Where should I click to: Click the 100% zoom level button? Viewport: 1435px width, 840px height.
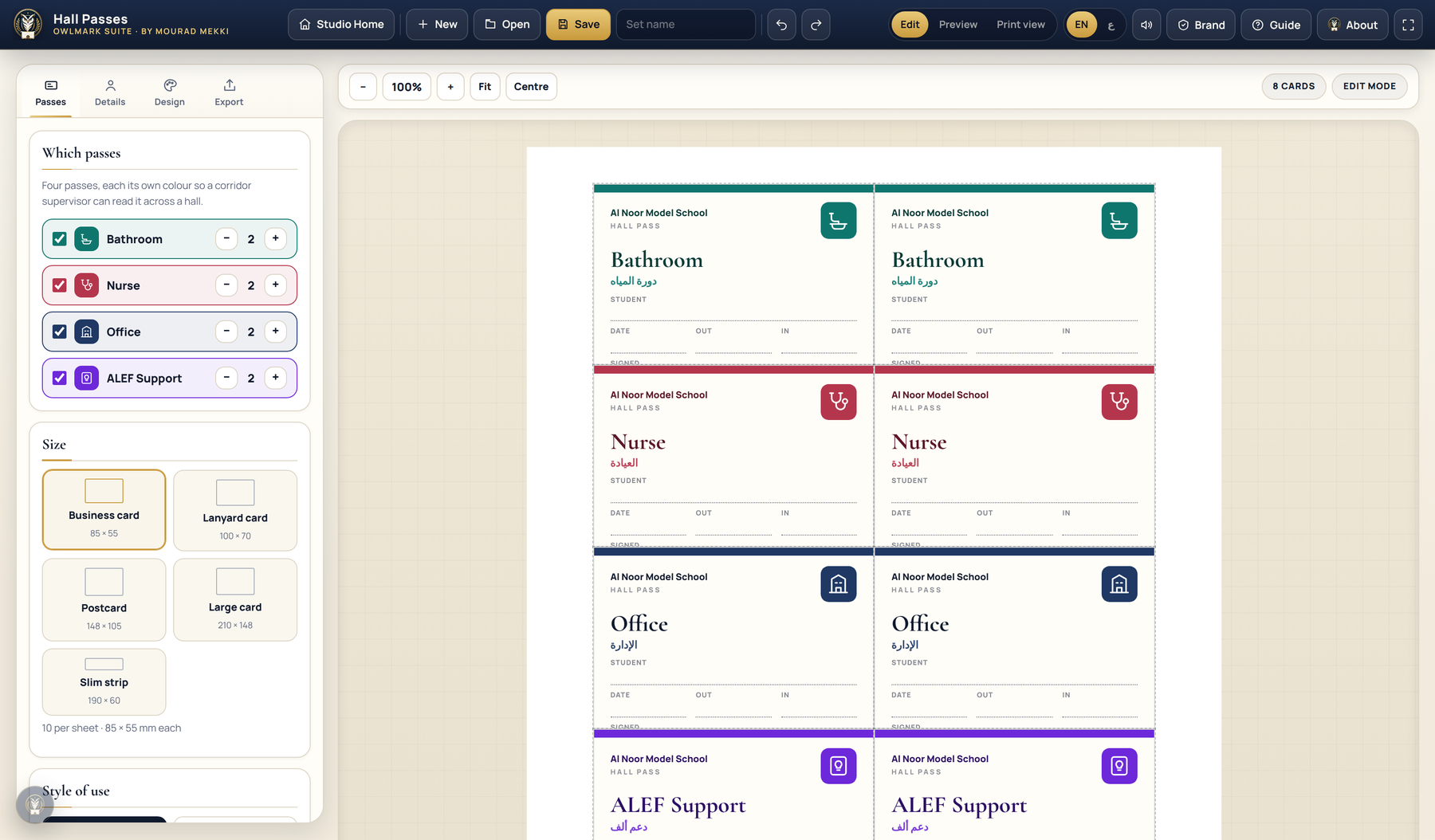point(407,87)
